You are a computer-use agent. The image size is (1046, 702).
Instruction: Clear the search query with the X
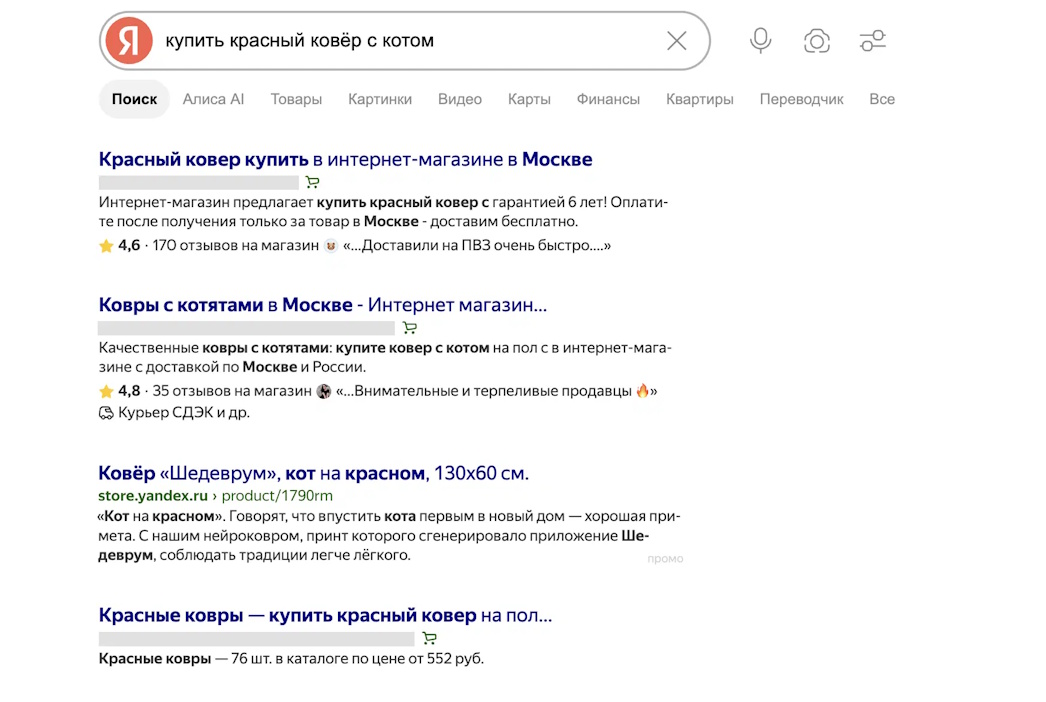point(676,41)
